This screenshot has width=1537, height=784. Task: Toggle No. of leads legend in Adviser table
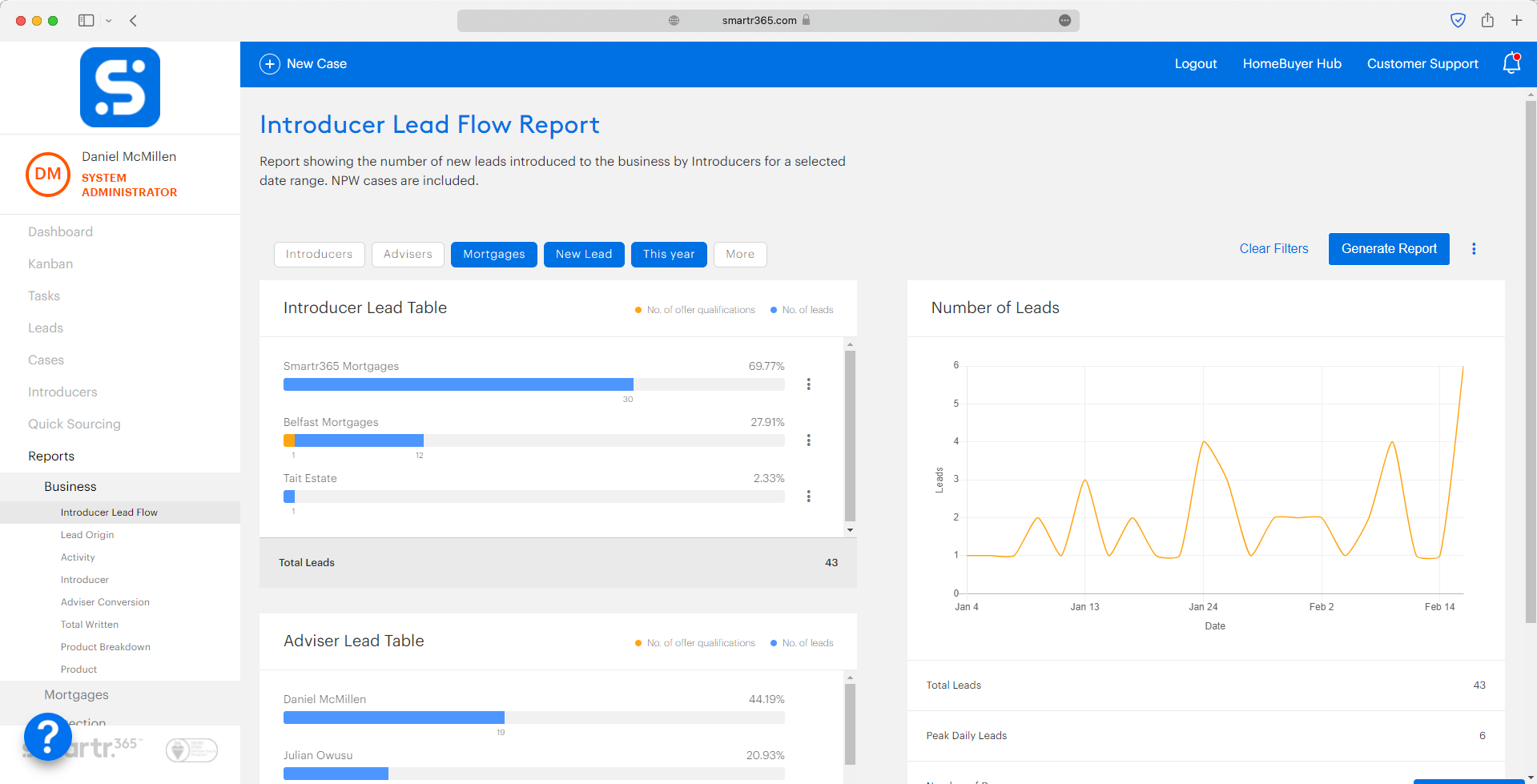(x=802, y=643)
